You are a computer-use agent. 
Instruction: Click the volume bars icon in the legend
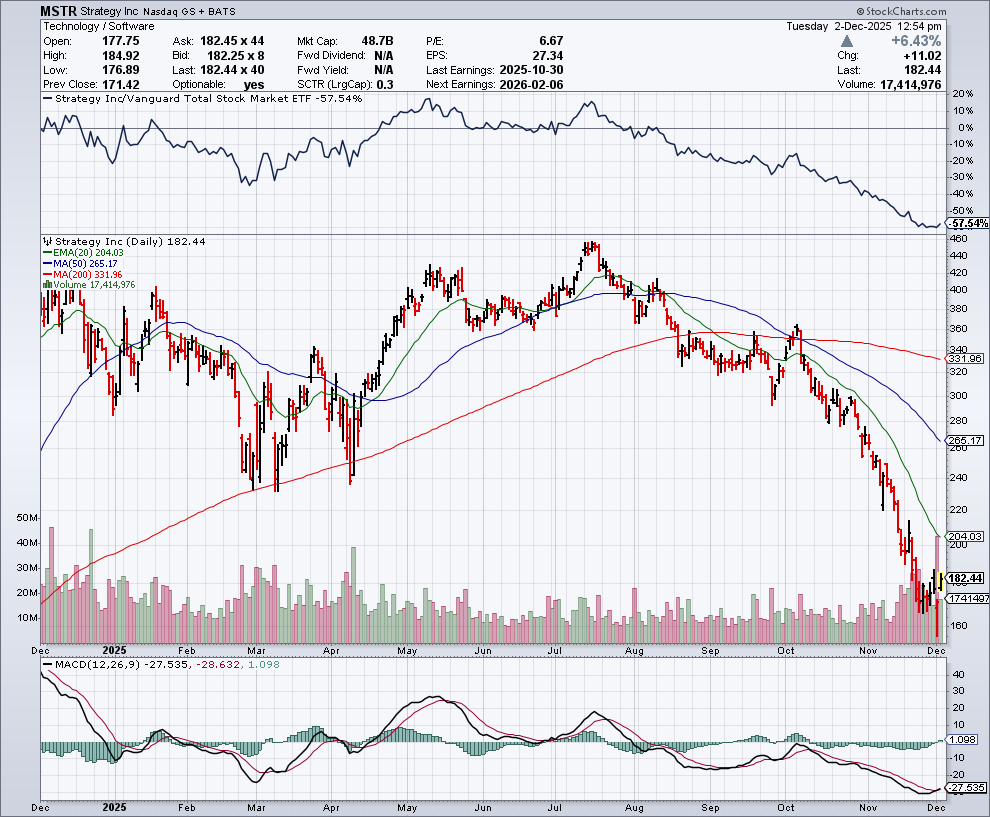[46, 284]
